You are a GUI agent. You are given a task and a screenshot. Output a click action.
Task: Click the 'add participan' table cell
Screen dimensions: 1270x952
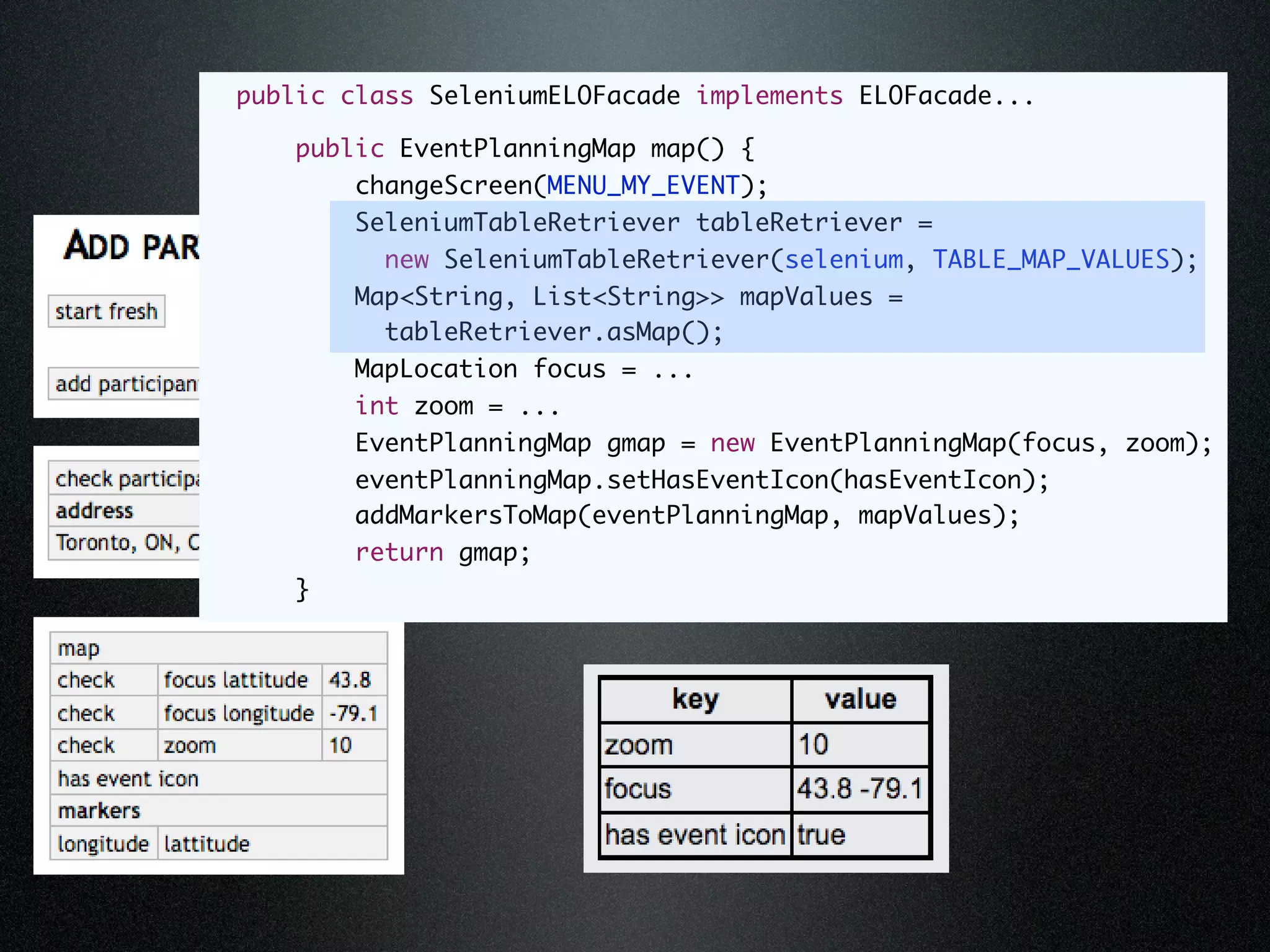124,384
